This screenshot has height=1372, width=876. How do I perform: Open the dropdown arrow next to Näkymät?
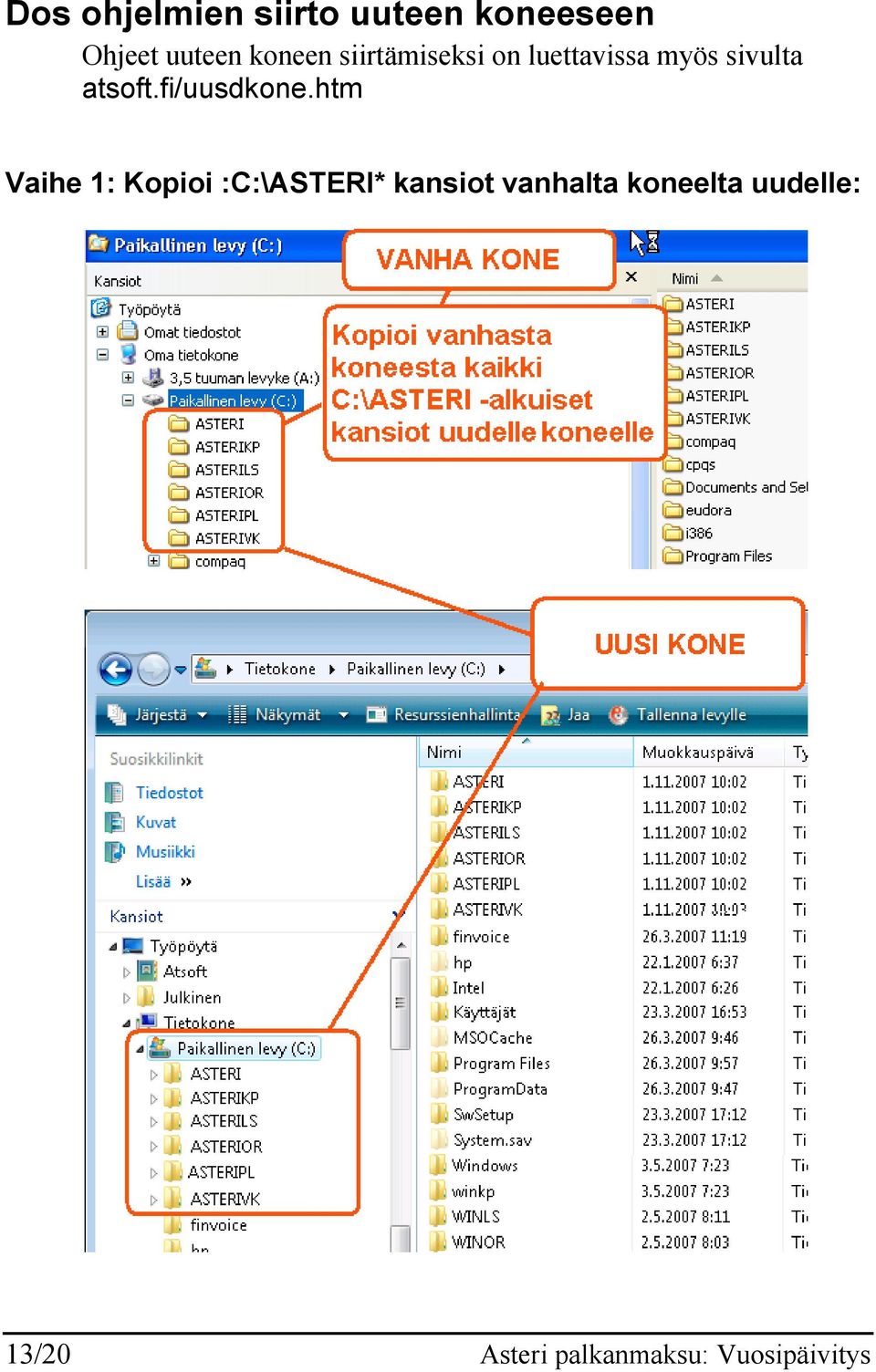click(343, 715)
